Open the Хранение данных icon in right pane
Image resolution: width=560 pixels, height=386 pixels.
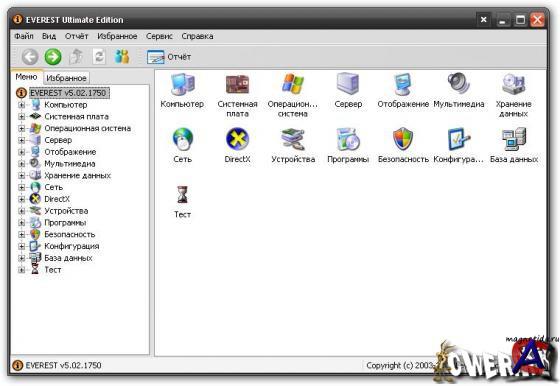(513, 84)
